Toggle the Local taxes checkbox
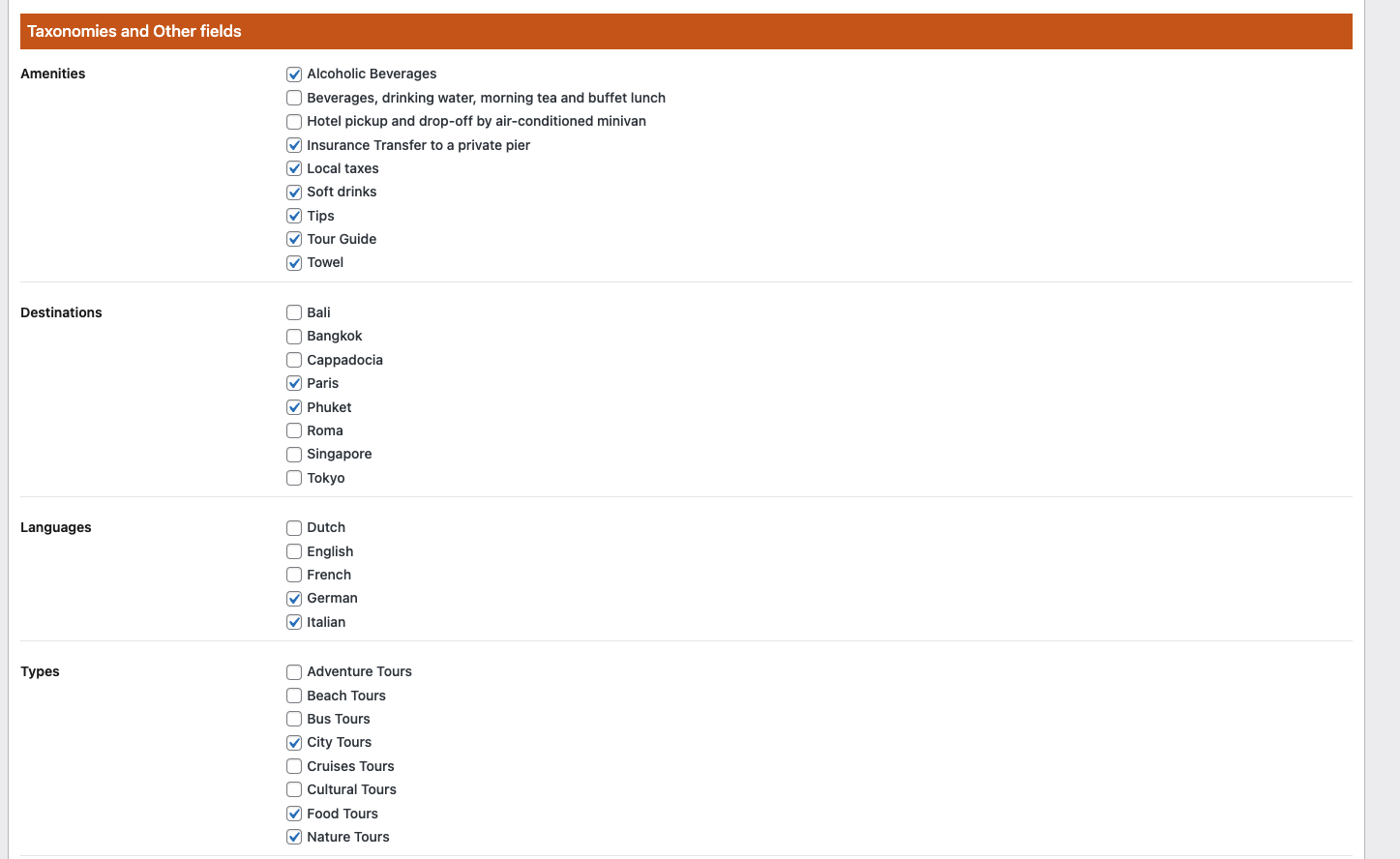This screenshot has width=1400, height=859. (x=294, y=168)
